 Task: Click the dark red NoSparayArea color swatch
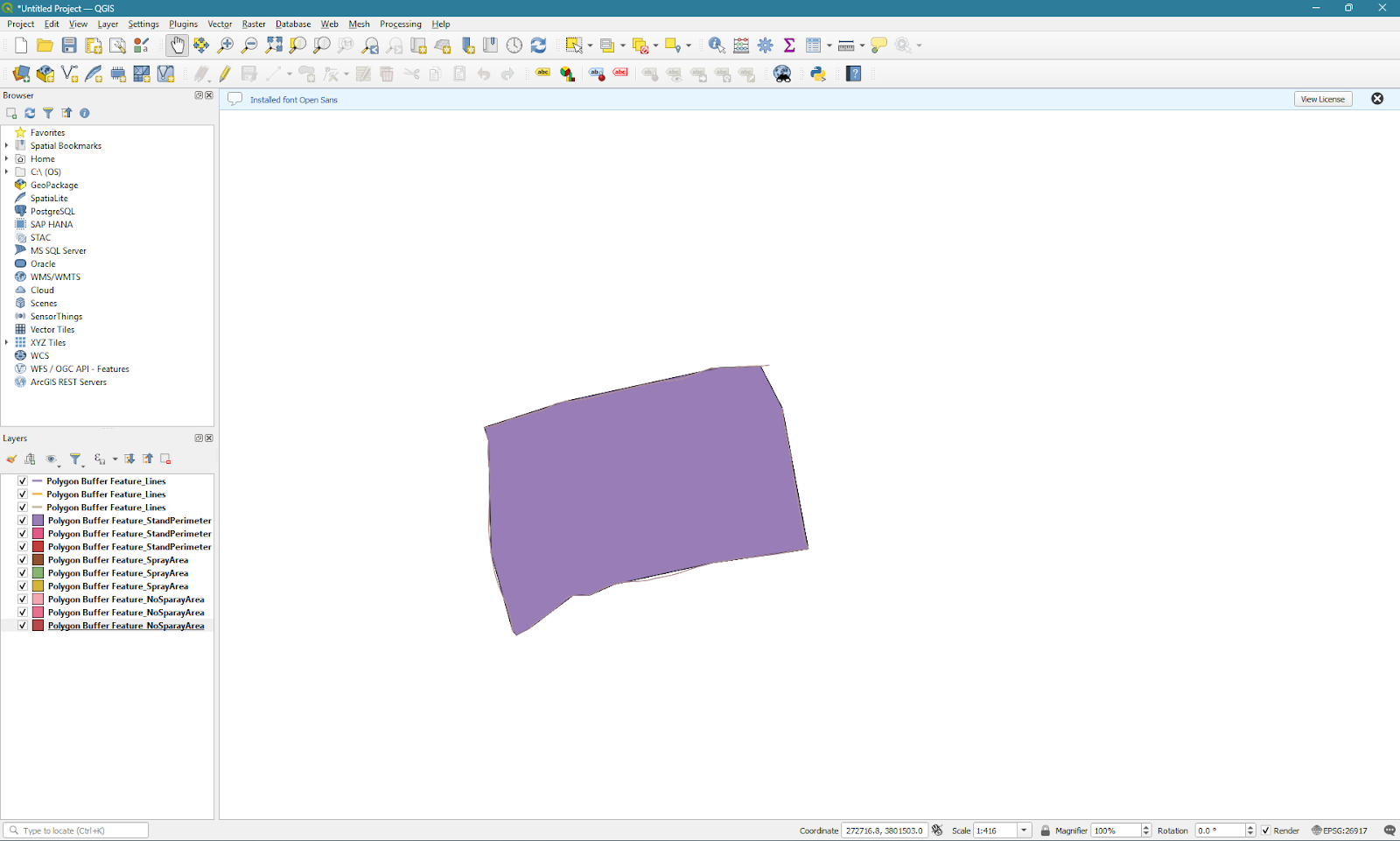38,626
